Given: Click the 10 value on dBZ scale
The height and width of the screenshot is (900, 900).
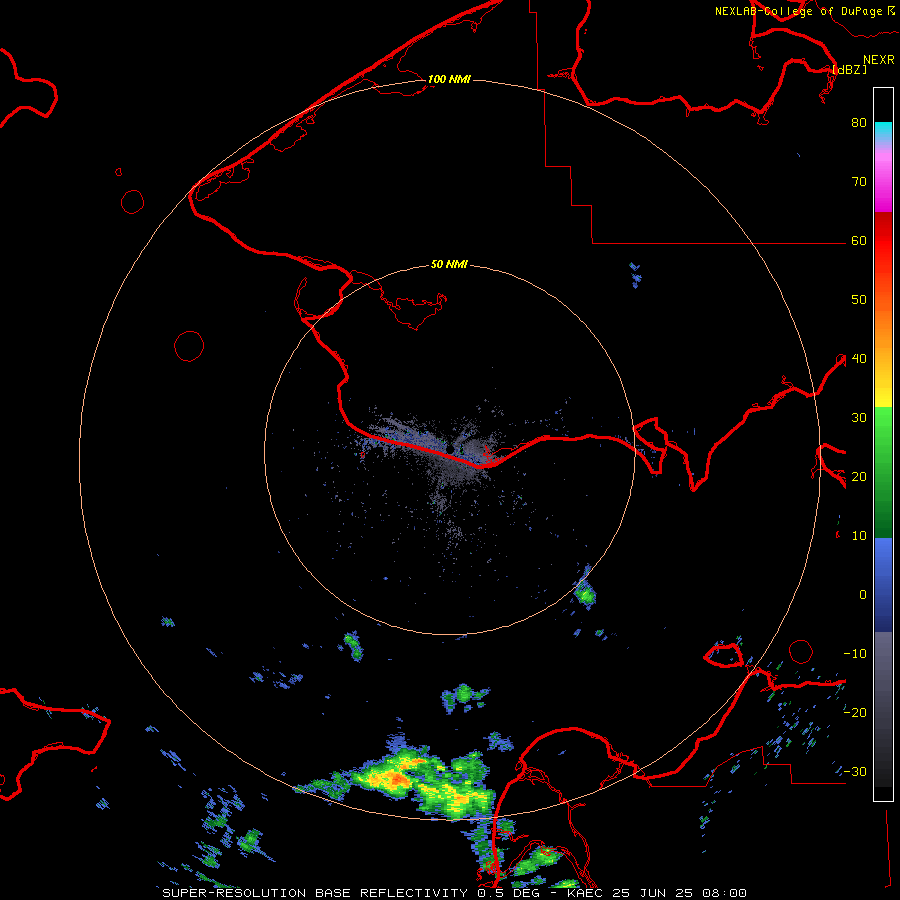Looking at the screenshot, I should tap(859, 536).
